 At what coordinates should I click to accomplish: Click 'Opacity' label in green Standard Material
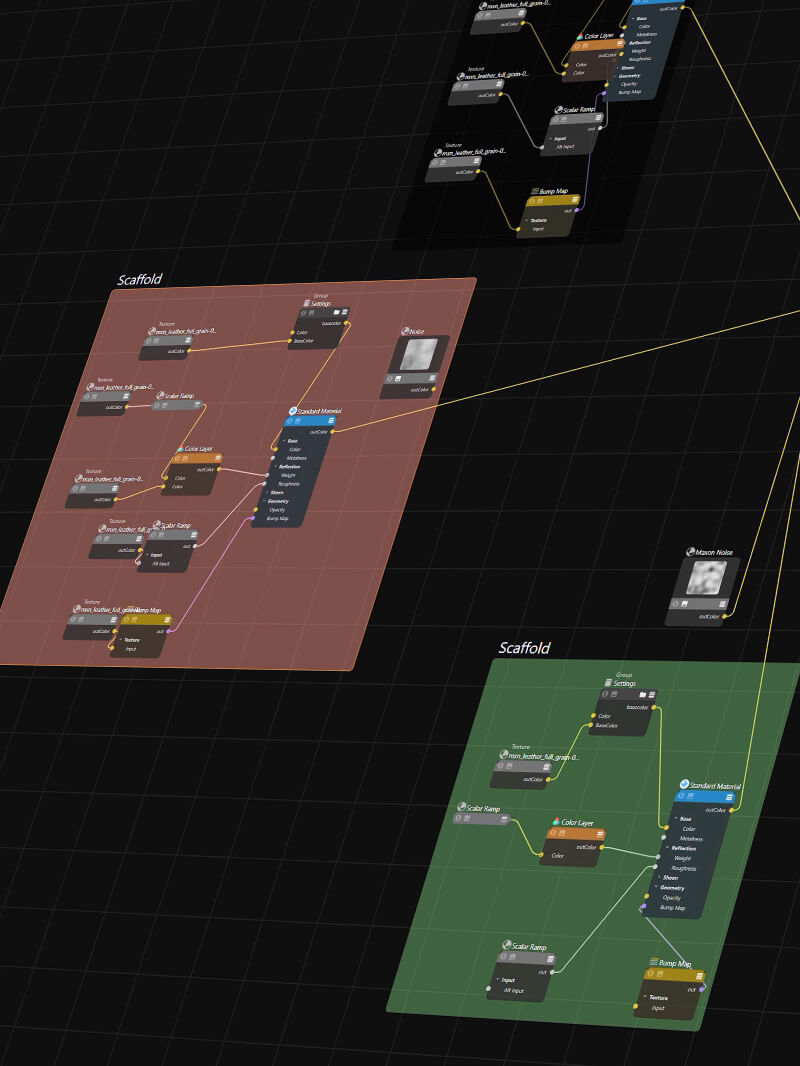[672, 897]
